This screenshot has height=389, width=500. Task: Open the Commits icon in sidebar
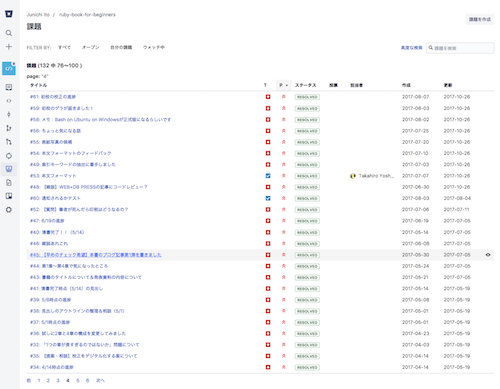[x=9, y=114]
